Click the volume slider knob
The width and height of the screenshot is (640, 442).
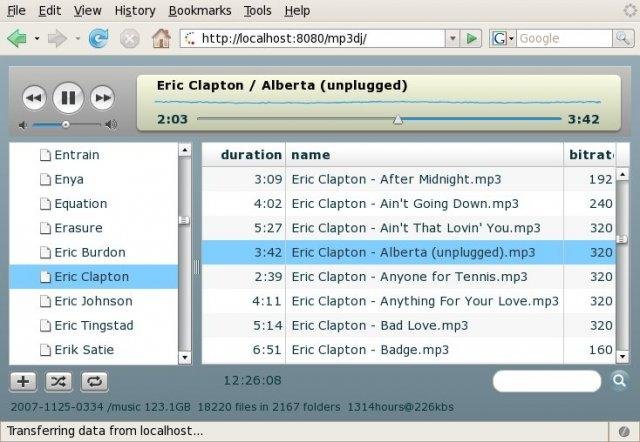click(65, 124)
